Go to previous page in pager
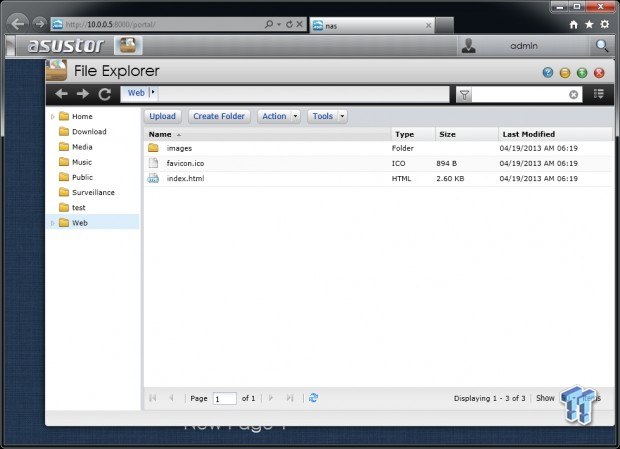The height and width of the screenshot is (449, 620). 171,398
